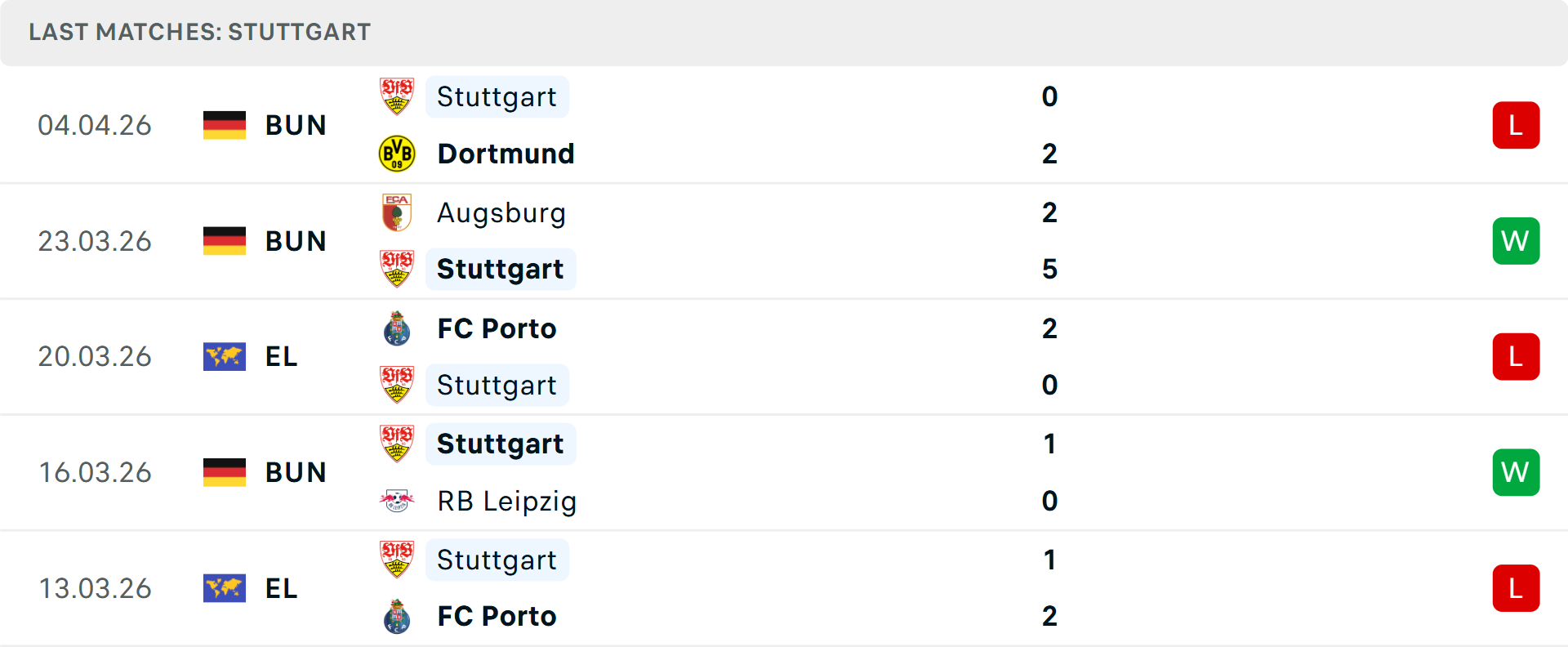Click the Europa League globe icon for the 20.03.26 match
The height and width of the screenshot is (647, 1568).
[225, 356]
